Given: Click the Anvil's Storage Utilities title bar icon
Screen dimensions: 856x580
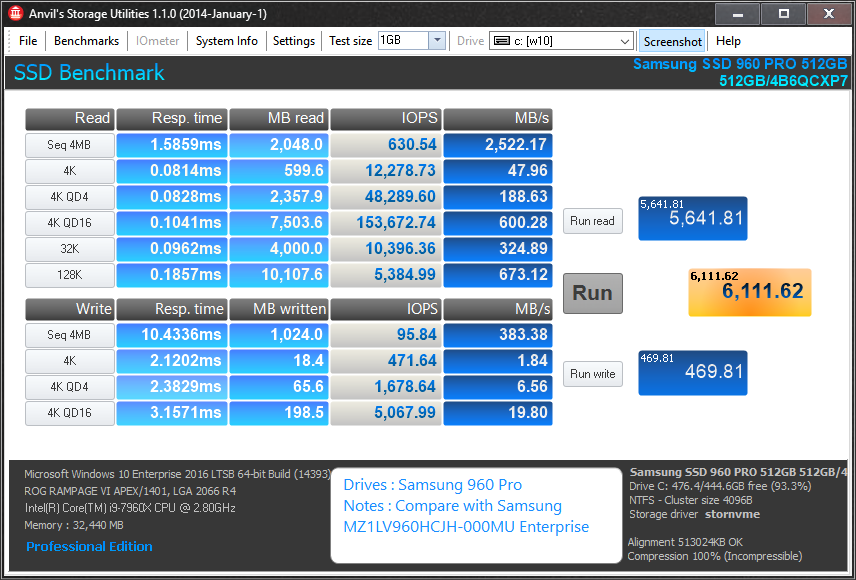Looking at the screenshot, I should (15, 13).
